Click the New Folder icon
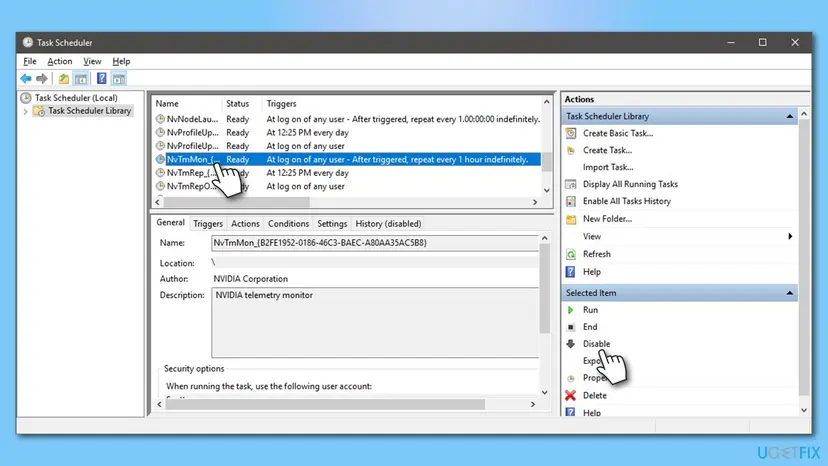828x466 pixels. (571, 219)
